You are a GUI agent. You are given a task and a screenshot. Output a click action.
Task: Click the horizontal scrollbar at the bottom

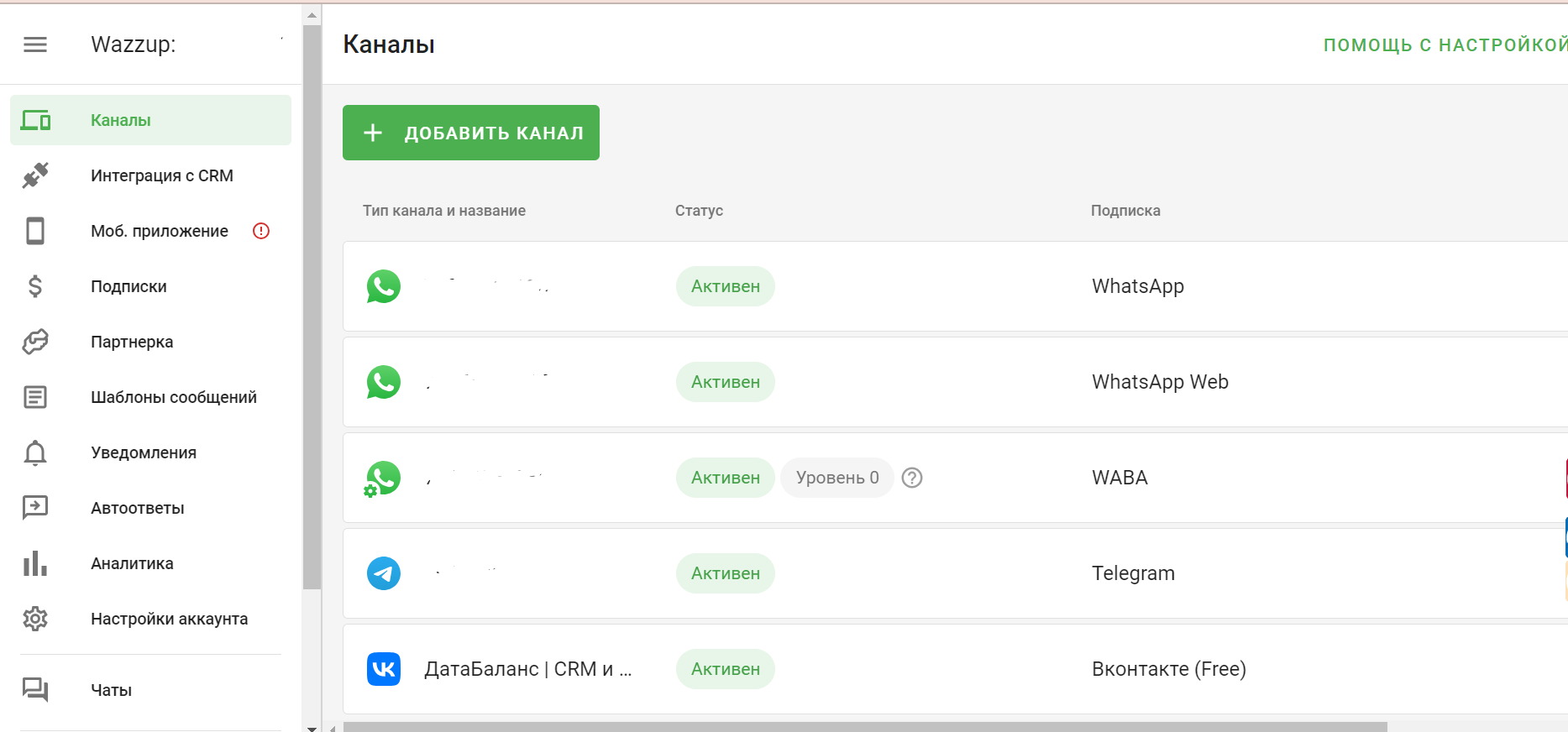[865, 727]
